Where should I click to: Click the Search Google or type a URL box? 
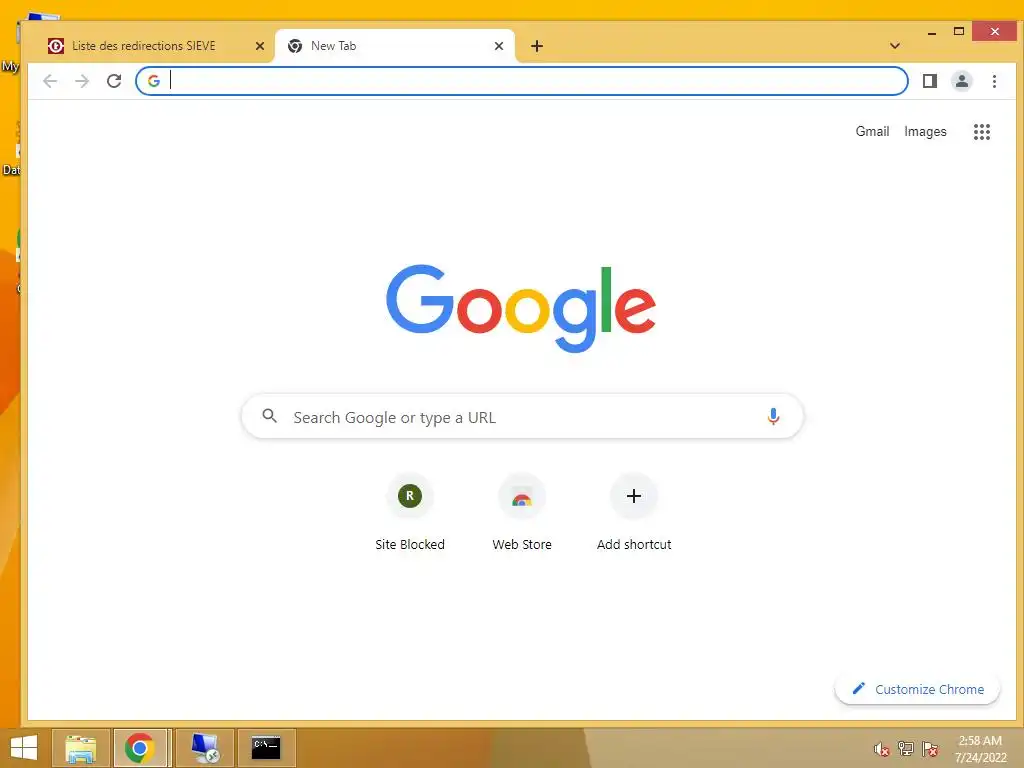tap(522, 417)
